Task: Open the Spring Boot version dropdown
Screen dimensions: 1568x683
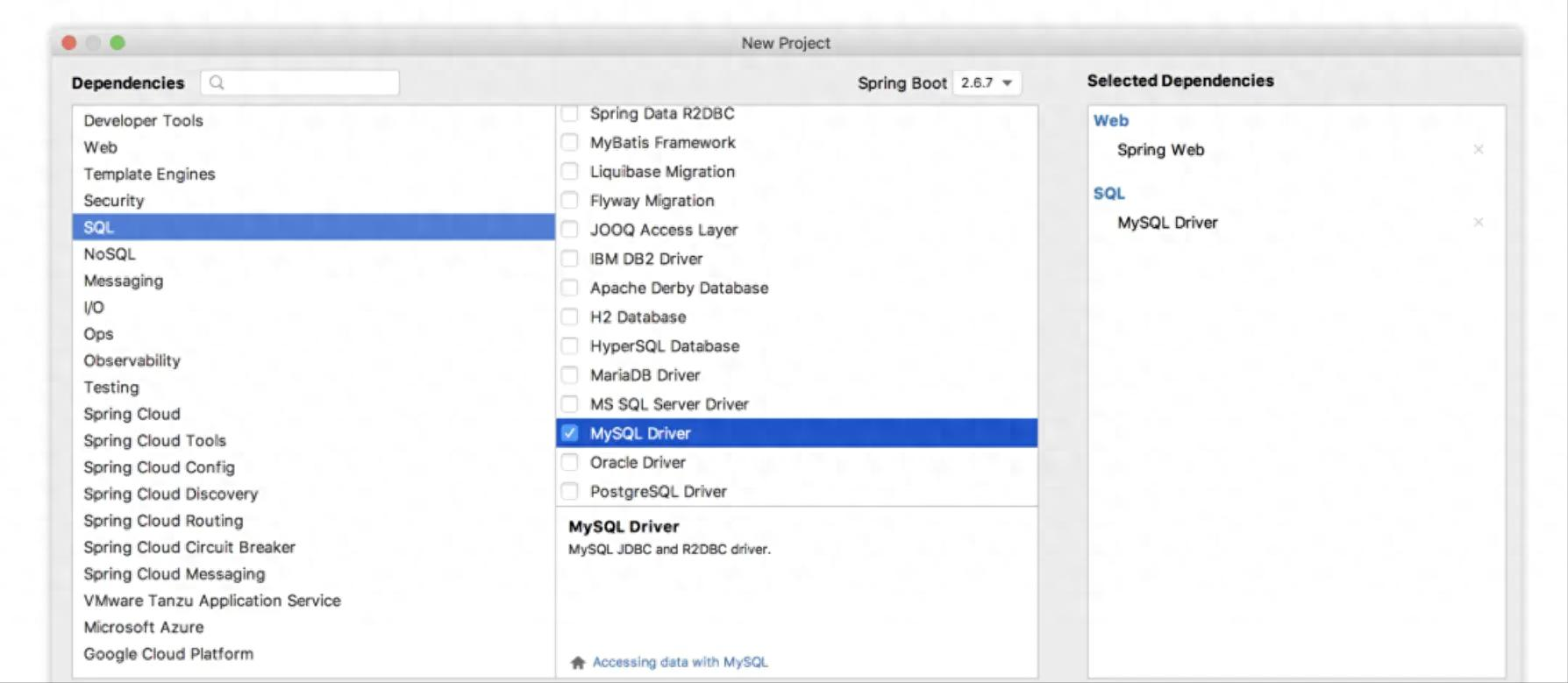Action: click(x=987, y=82)
